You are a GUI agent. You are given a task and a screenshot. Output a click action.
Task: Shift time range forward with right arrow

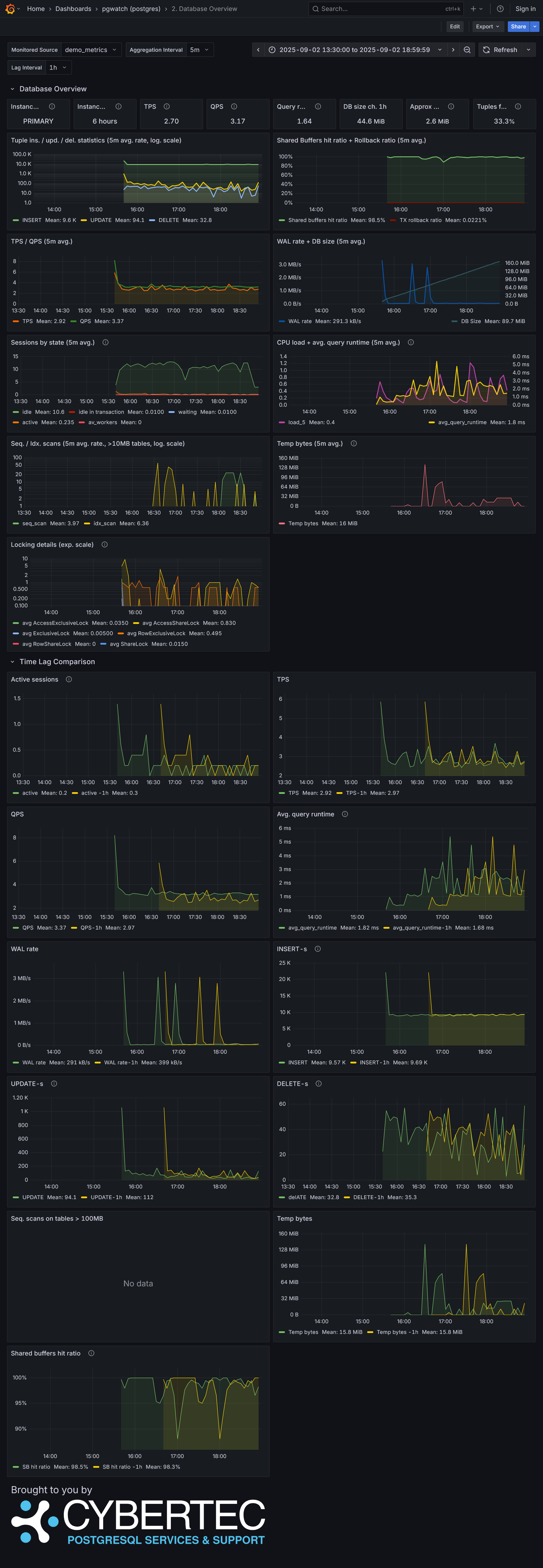point(453,50)
